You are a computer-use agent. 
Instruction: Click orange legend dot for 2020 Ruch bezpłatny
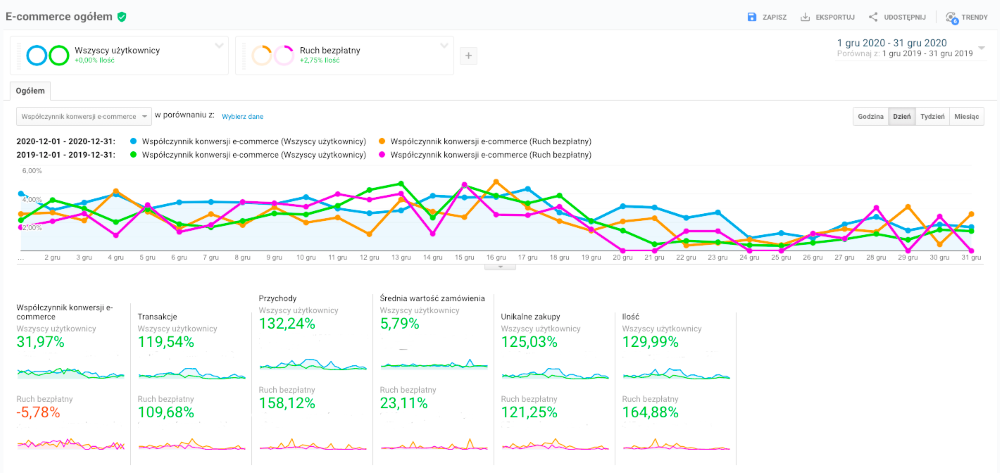coord(381,141)
